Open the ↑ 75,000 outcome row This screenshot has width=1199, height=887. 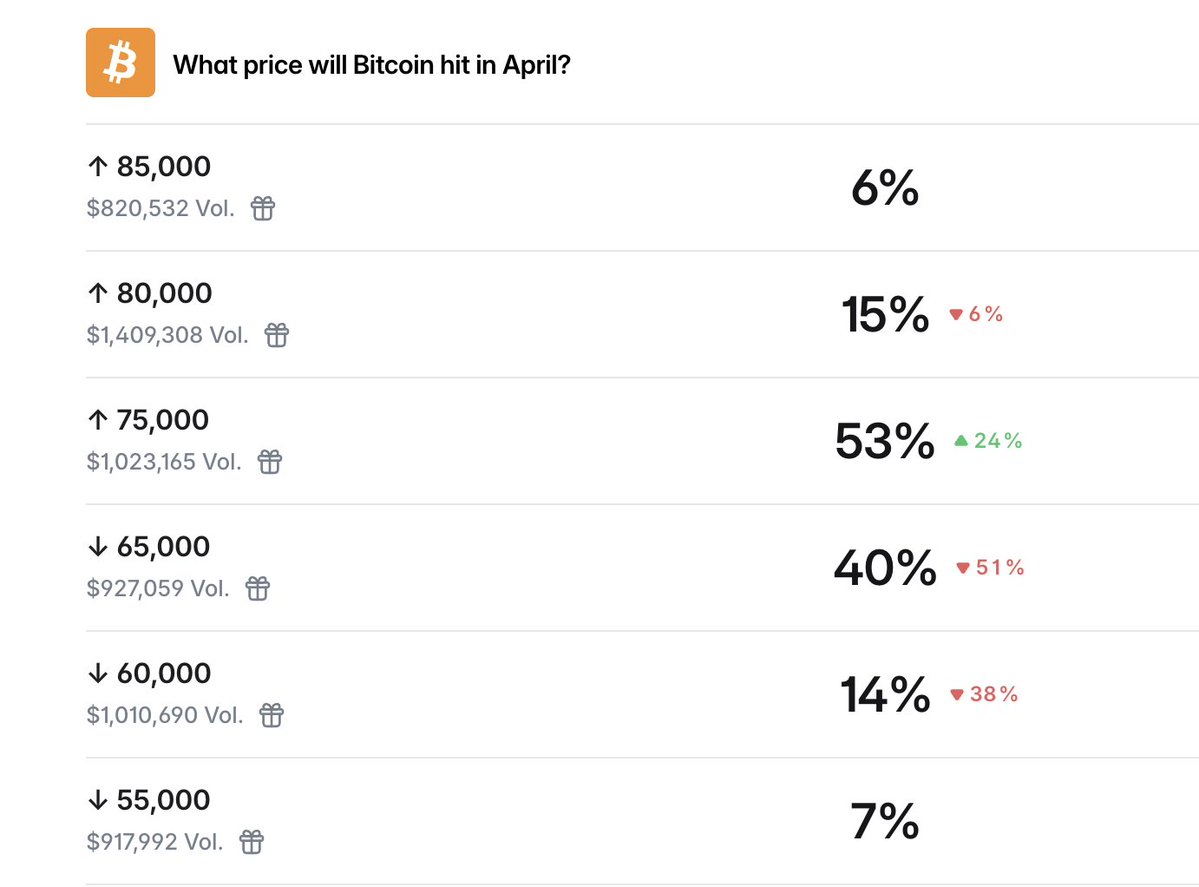coord(149,420)
